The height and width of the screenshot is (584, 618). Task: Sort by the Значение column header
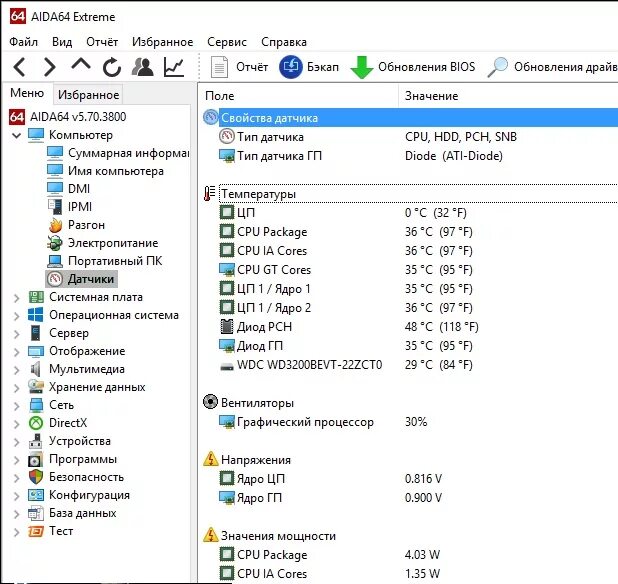click(x=508, y=96)
